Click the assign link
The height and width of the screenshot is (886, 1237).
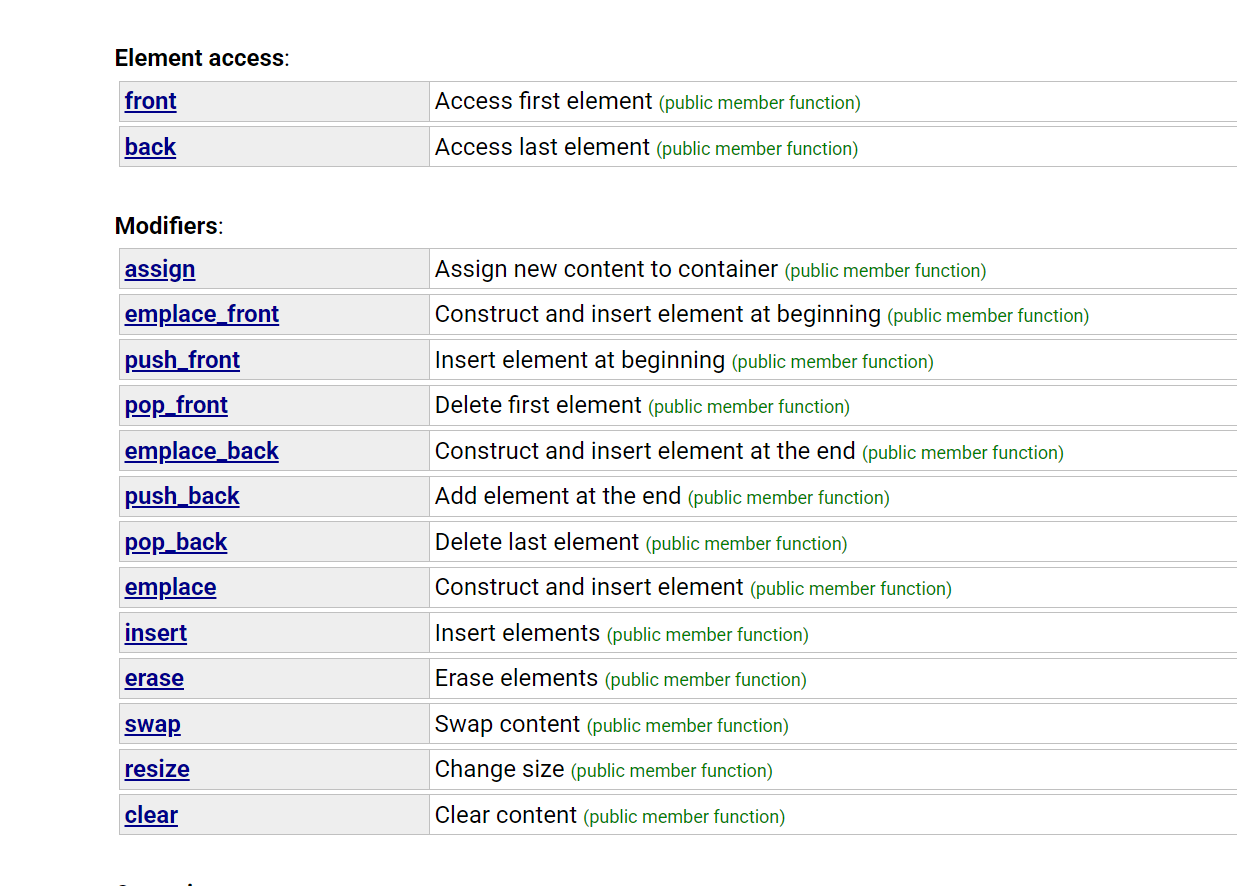(160, 270)
